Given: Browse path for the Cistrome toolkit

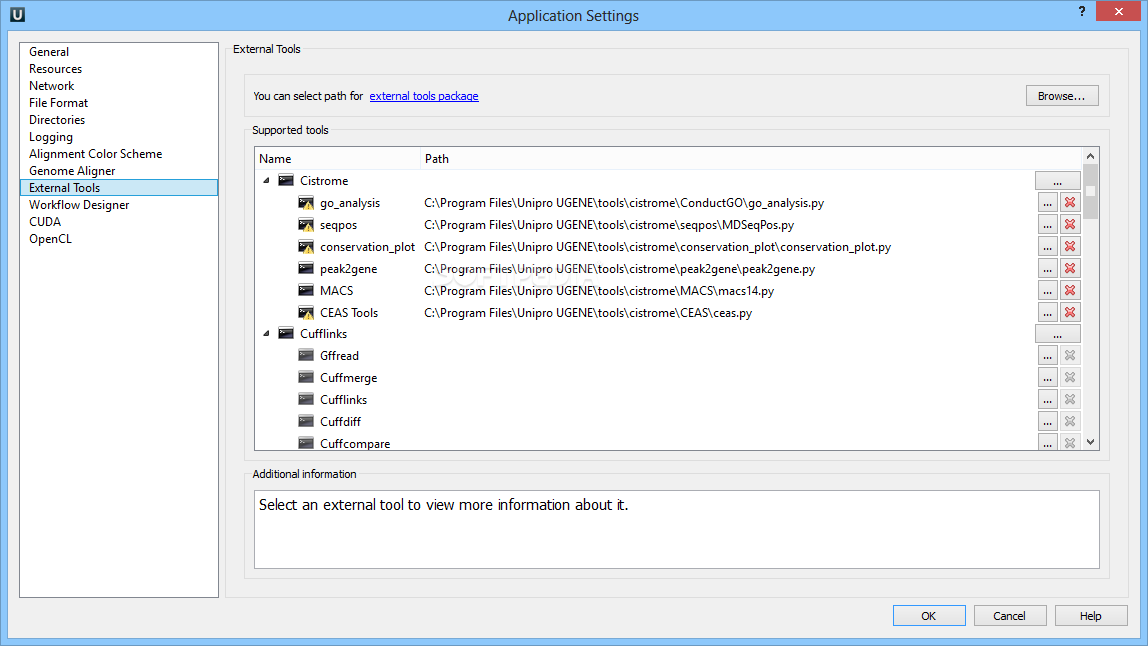Looking at the screenshot, I should pos(1057,180).
